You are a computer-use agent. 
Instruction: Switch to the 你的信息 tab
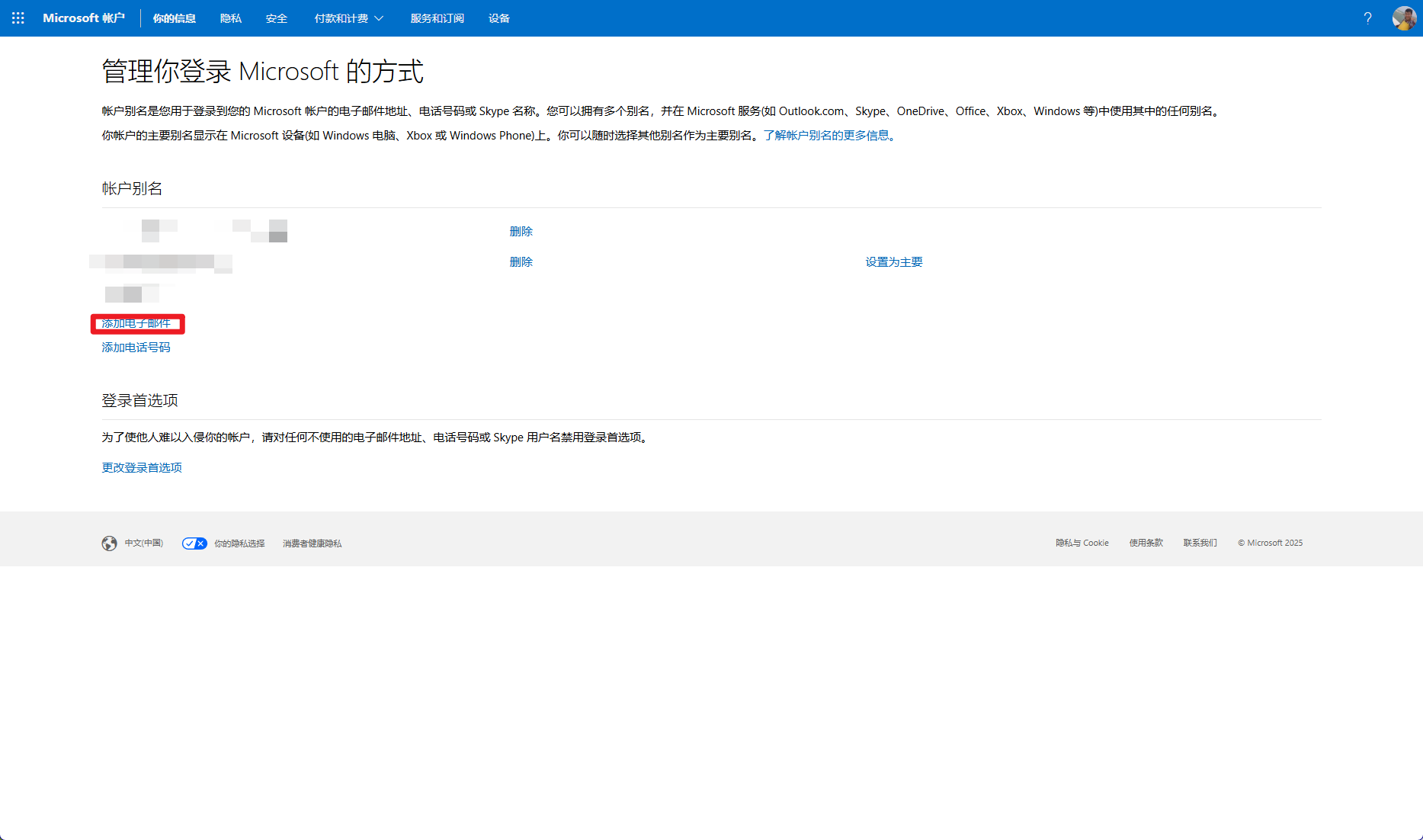pyautogui.click(x=174, y=18)
